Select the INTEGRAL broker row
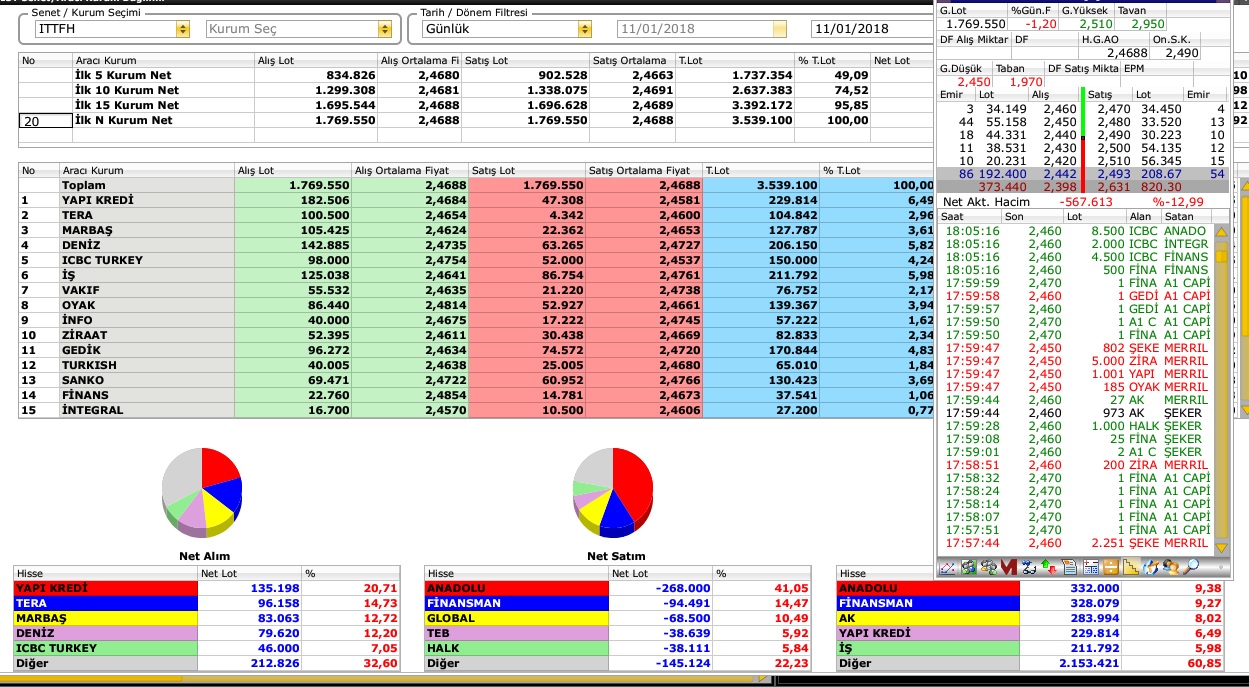The width and height of the screenshot is (1249, 687). click(x=477, y=410)
